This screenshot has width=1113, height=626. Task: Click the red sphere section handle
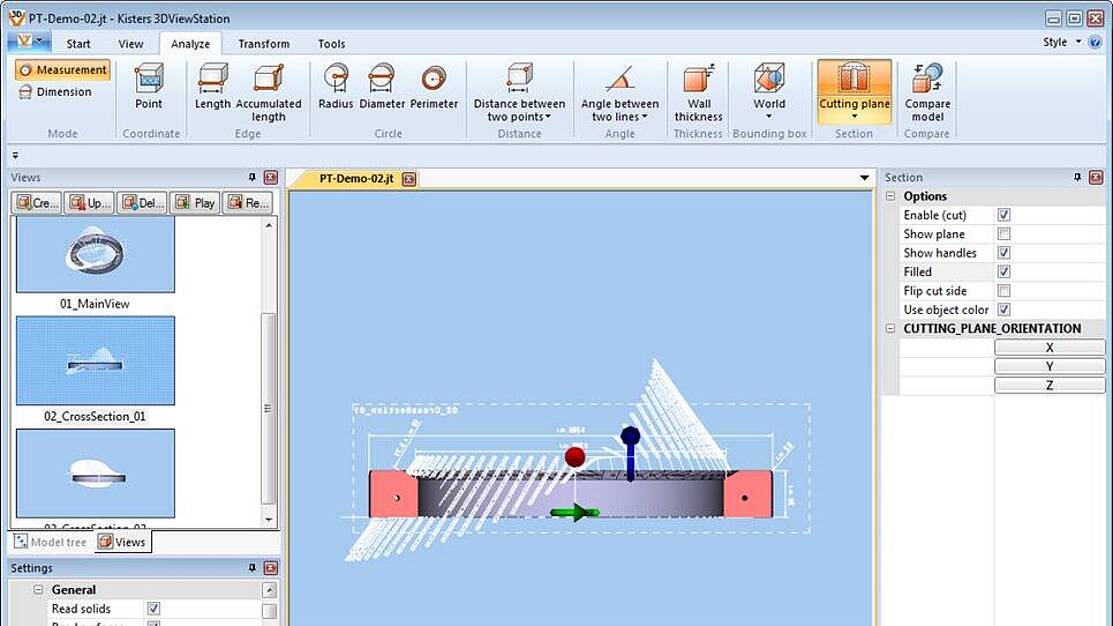click(x=575, y=456)
